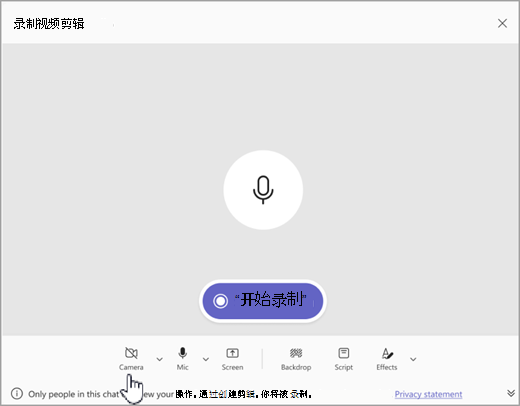Expand the Camera options chevron

pos(160,359)
